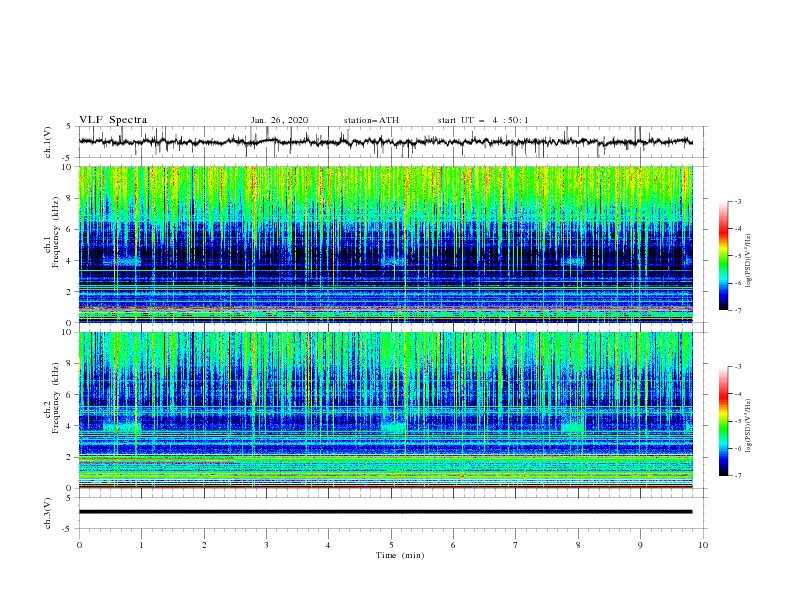The image size is (792, 612).
Task: Click the '6' kHz tick of ch.1 frequency axis
Action: point(69,229)
